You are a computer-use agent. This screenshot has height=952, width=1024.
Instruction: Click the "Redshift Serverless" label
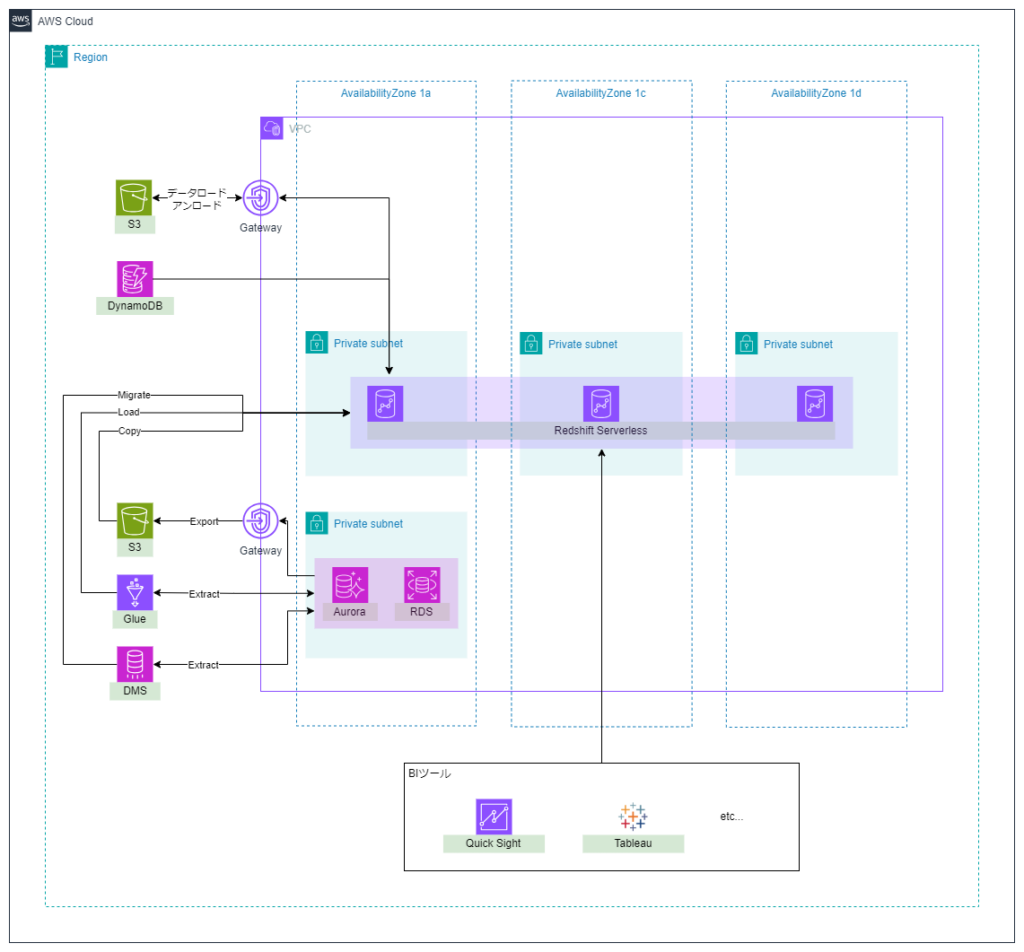601,430
